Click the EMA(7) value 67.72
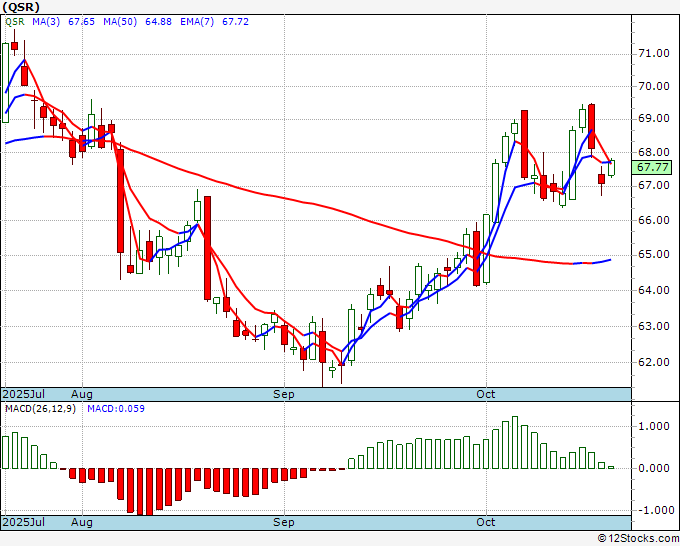The height and width of the screenshot is (546, 680). coord(235,22)
